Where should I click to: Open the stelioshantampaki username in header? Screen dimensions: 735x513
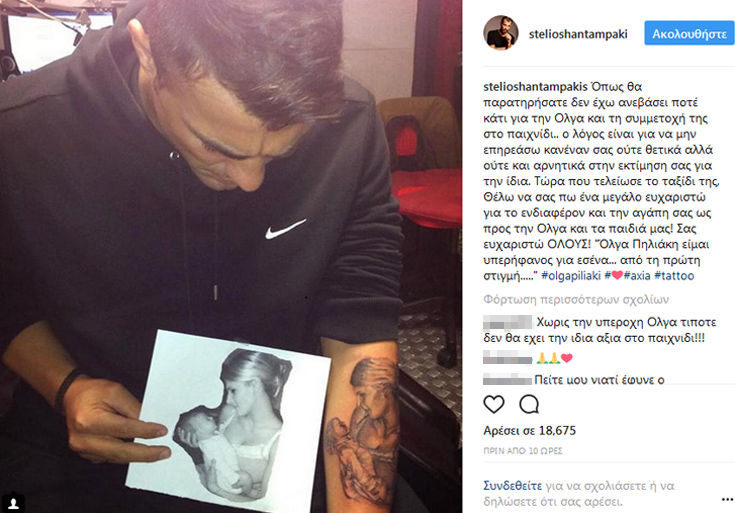pyautogui.click(x=578, y=34)
